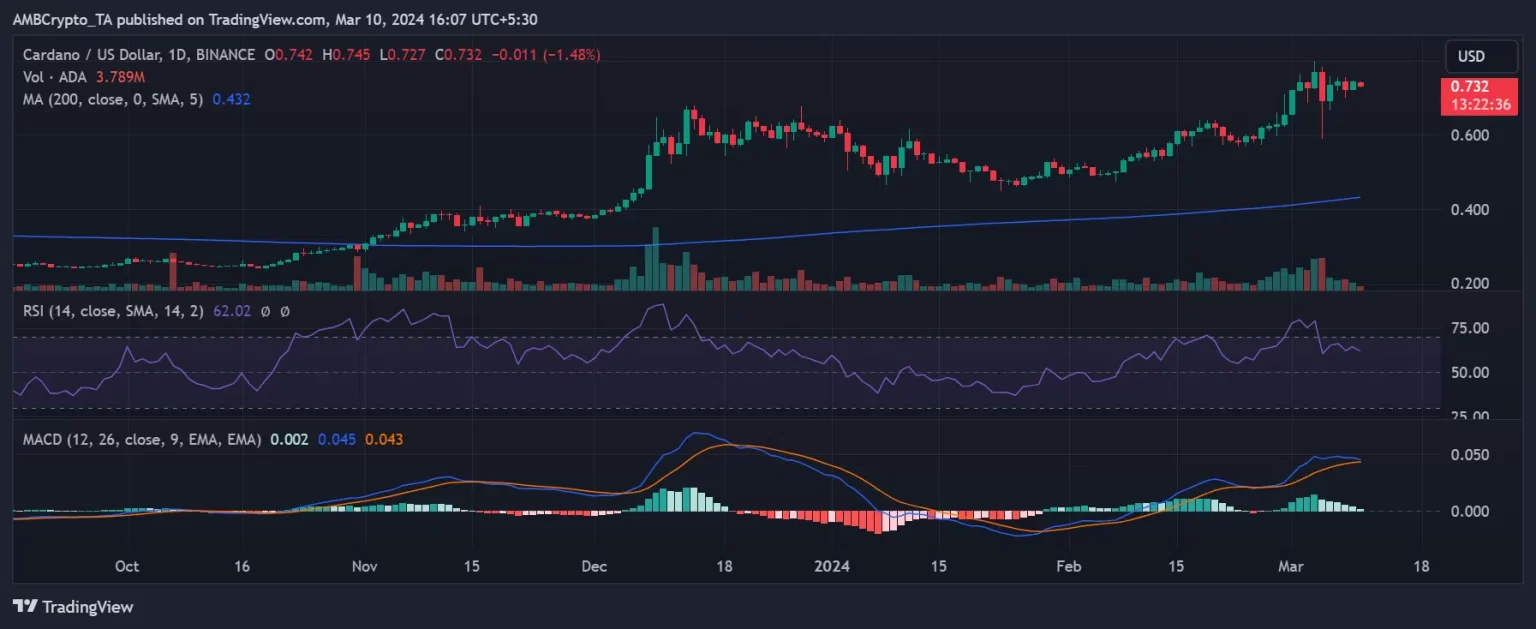This screenshot has height=629, width=1536.
Task: Open the USD currency selector
Action: click(x=1471, y=56)
